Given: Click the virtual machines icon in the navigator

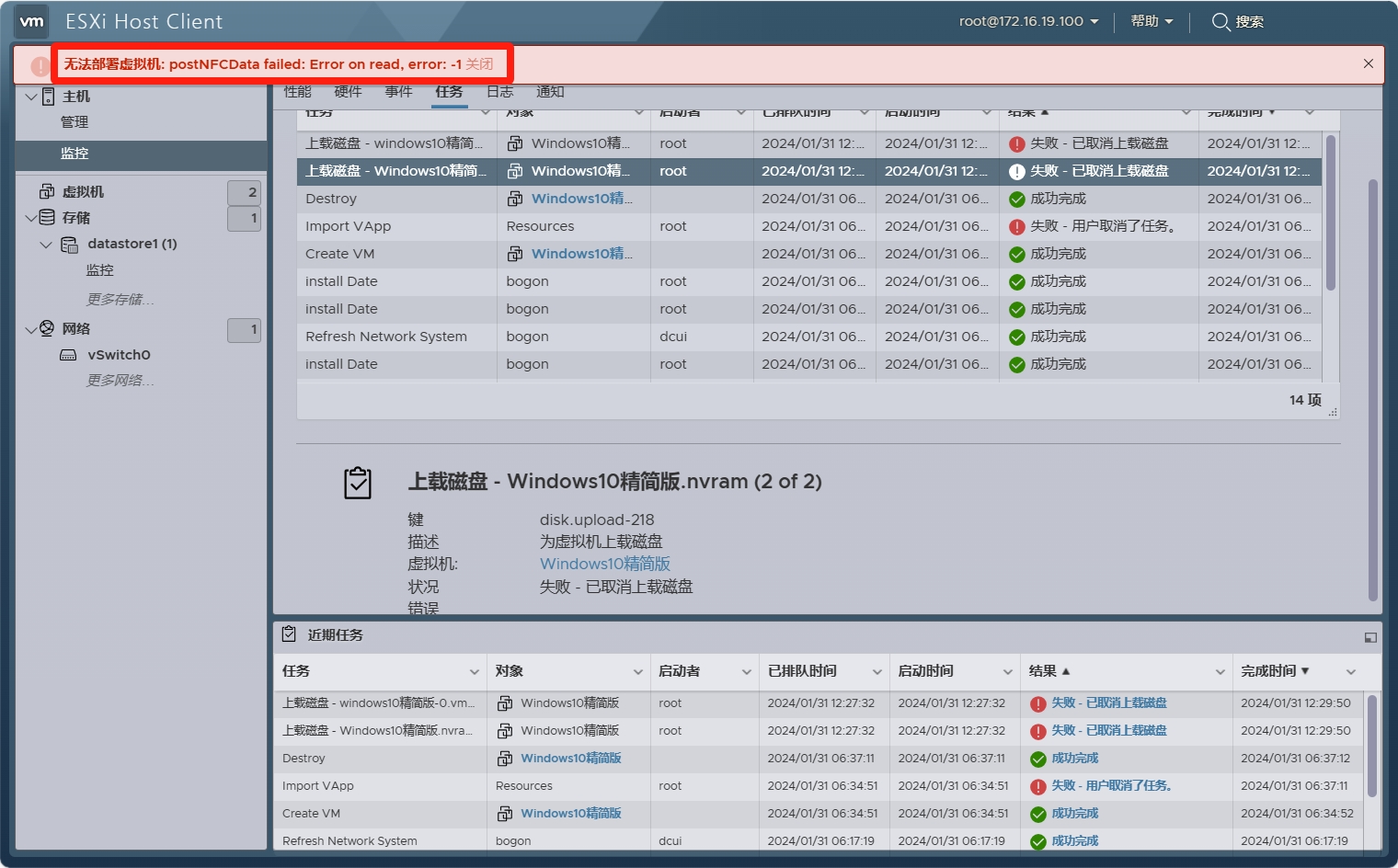Looking at the screenshot, I should [47, 191].
